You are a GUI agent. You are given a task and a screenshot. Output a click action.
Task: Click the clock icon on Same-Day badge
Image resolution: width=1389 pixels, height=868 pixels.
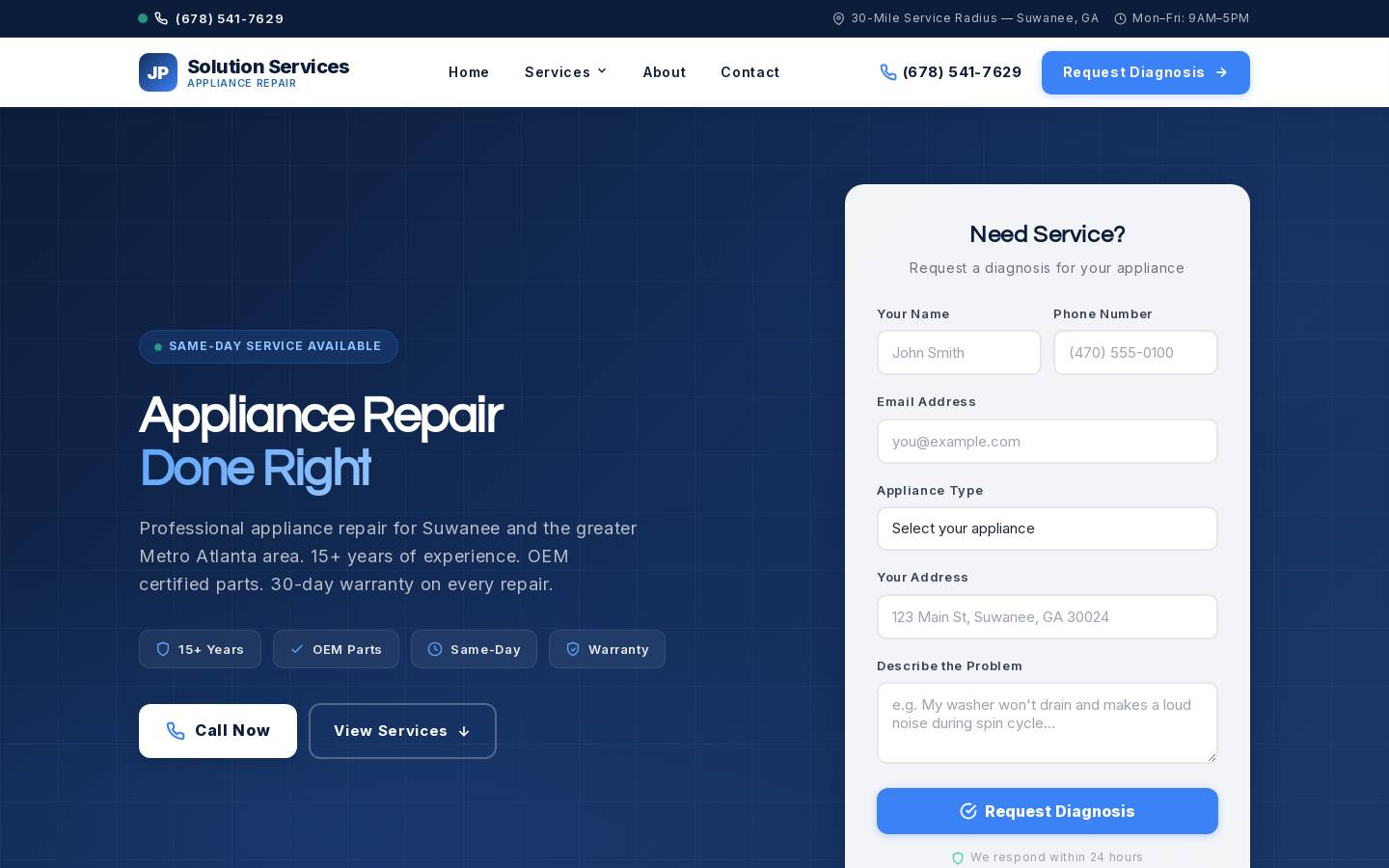435,649
